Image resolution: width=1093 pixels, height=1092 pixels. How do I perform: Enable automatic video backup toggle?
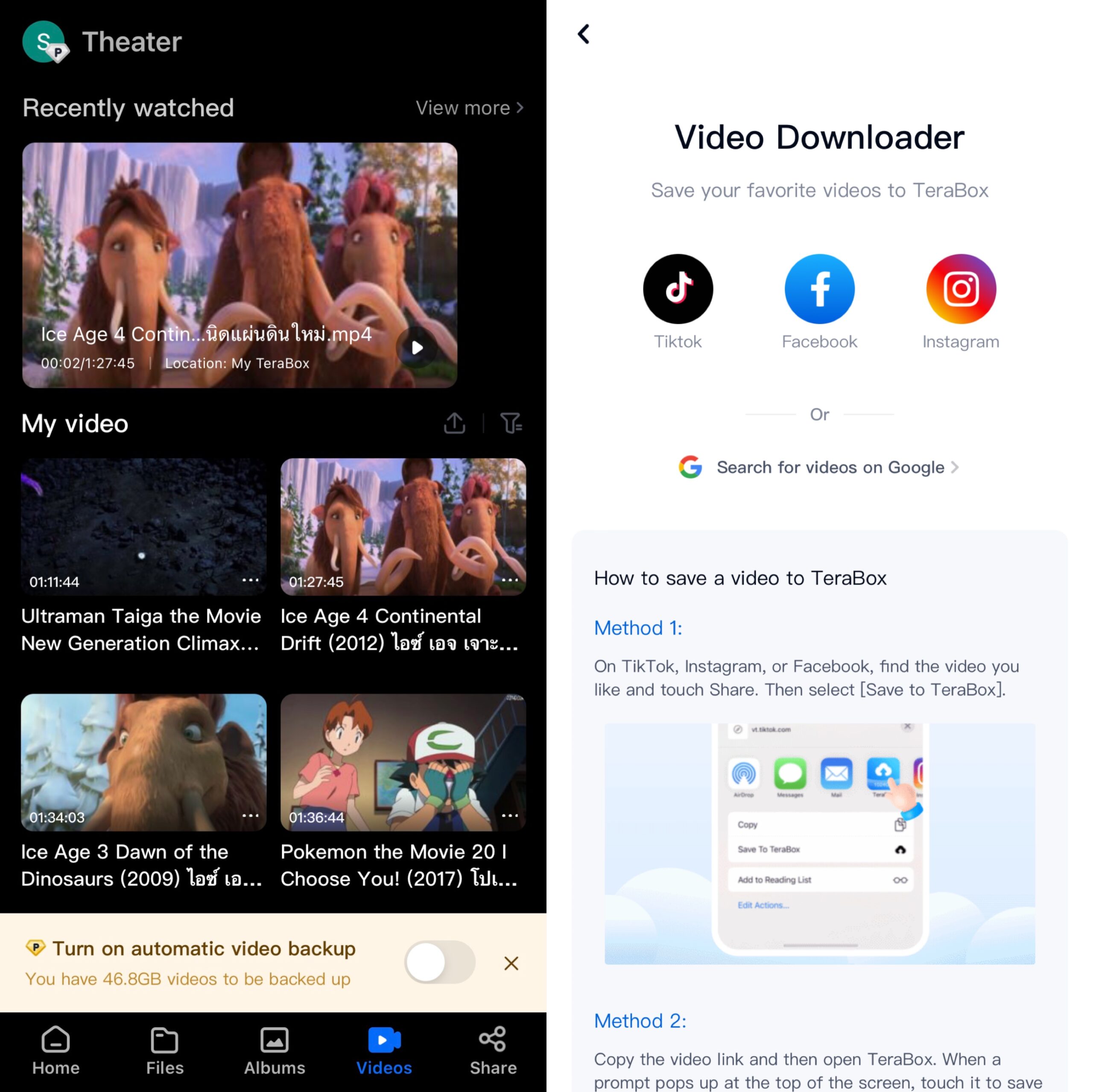click(x=441, y=963)
